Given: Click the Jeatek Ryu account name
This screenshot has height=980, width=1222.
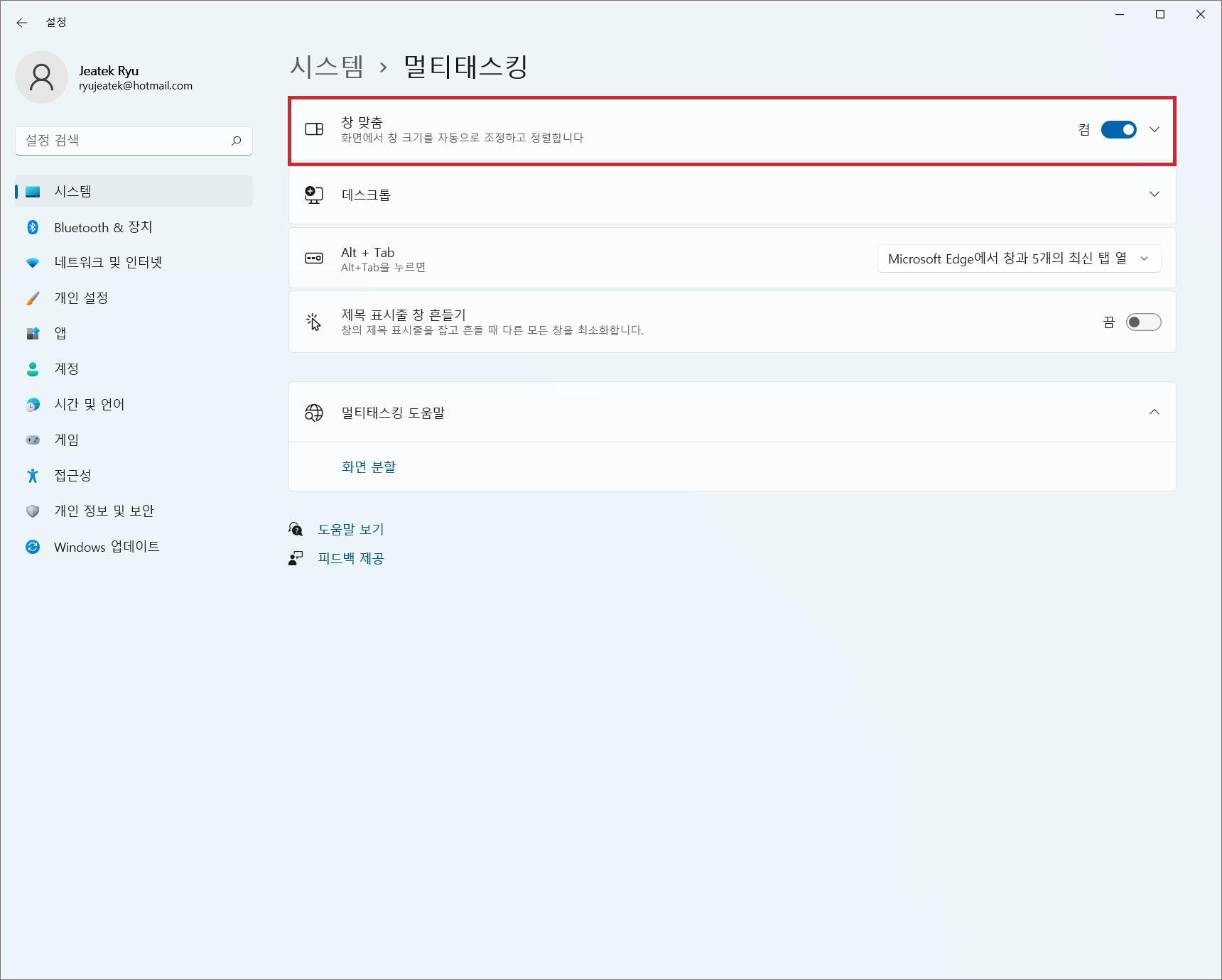Looking at the screenshot, I should tap(109, 71).
